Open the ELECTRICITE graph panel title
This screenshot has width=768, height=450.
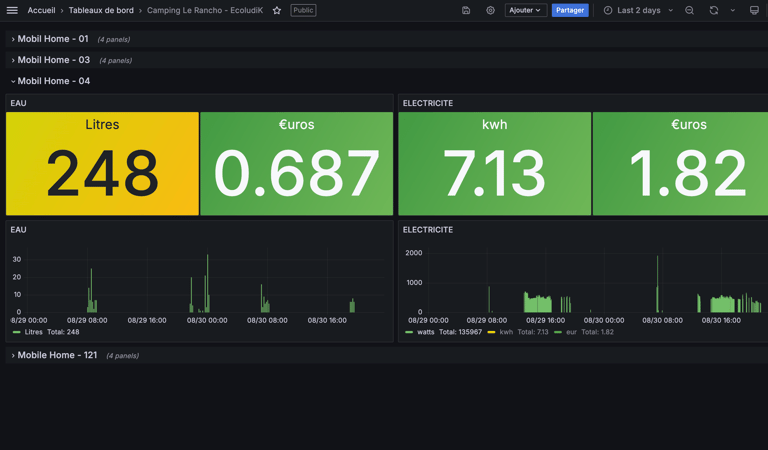click(428, 230)
